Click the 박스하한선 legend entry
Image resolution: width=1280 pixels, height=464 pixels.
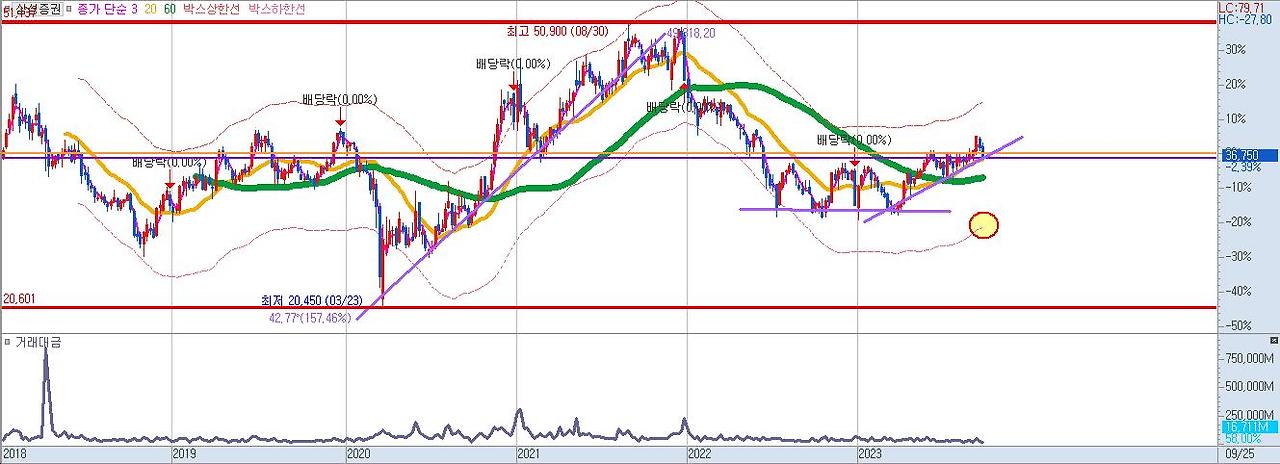277,8
